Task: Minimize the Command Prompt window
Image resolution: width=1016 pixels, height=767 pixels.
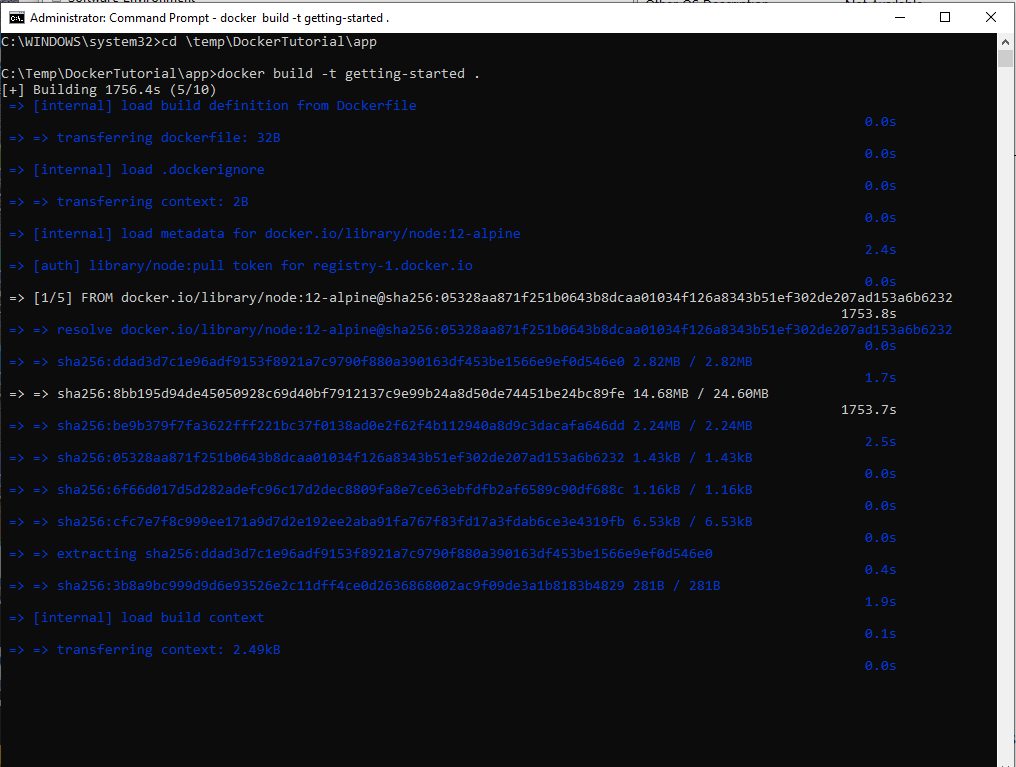Action: click(899, 17)
